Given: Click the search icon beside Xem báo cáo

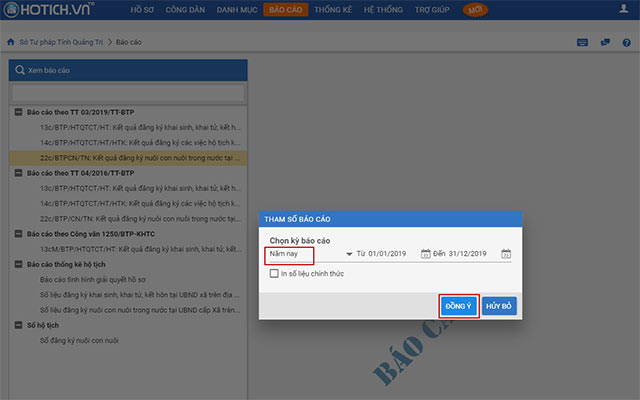Looking at the screenshot, I should (x=20, y=70).
